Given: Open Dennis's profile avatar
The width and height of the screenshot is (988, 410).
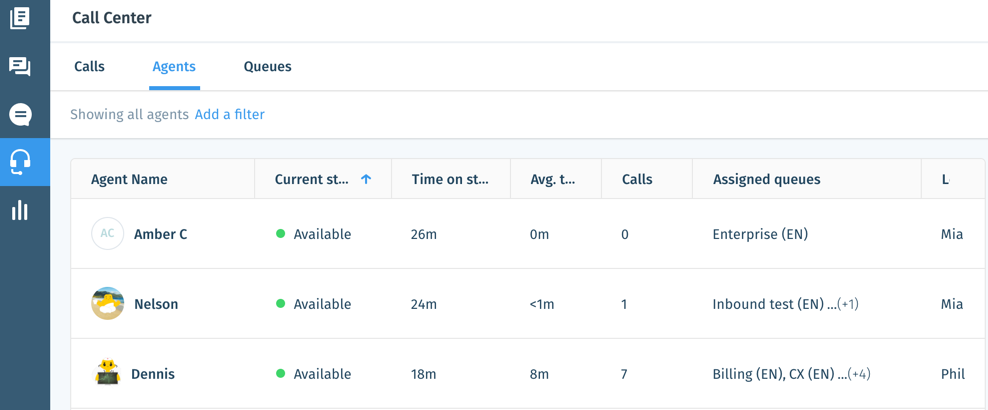Looking at the screenshot, I should click(x=107, y=373).
